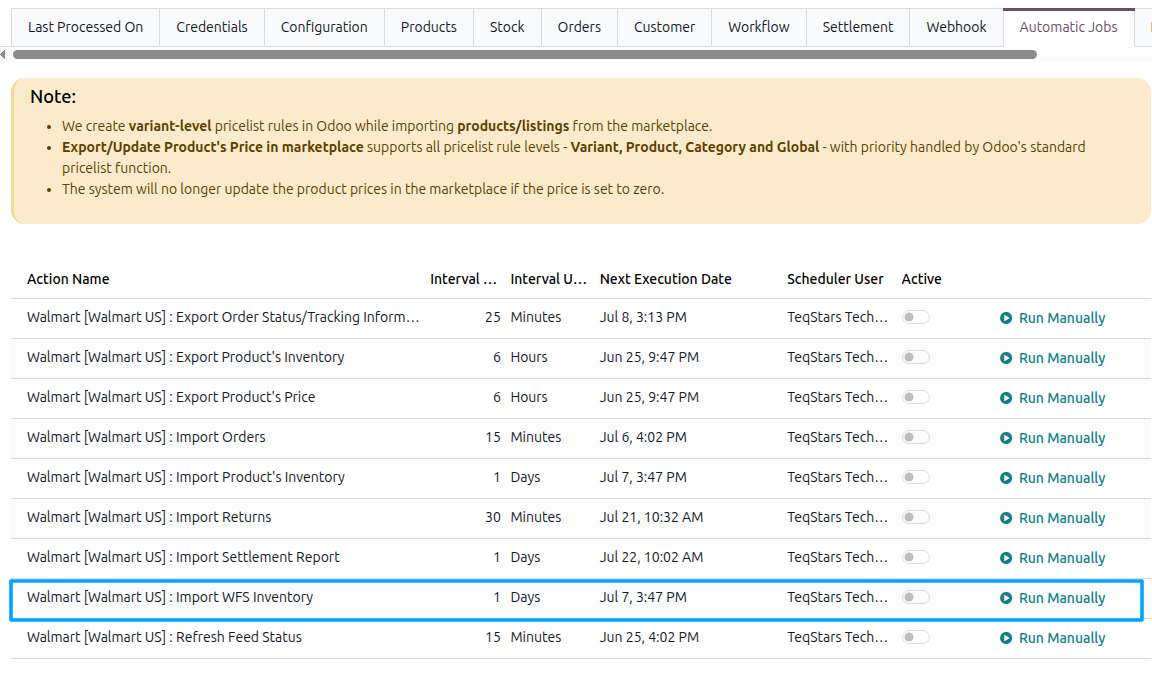The image size is (1152, 674).
Task: Turn on Import Settlement Report active switch
Action: [x=915, y=557]
